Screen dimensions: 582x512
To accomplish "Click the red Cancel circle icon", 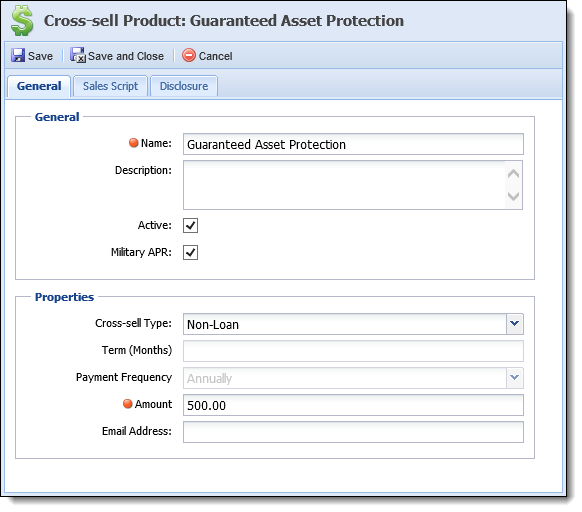I will pos(189,55).
